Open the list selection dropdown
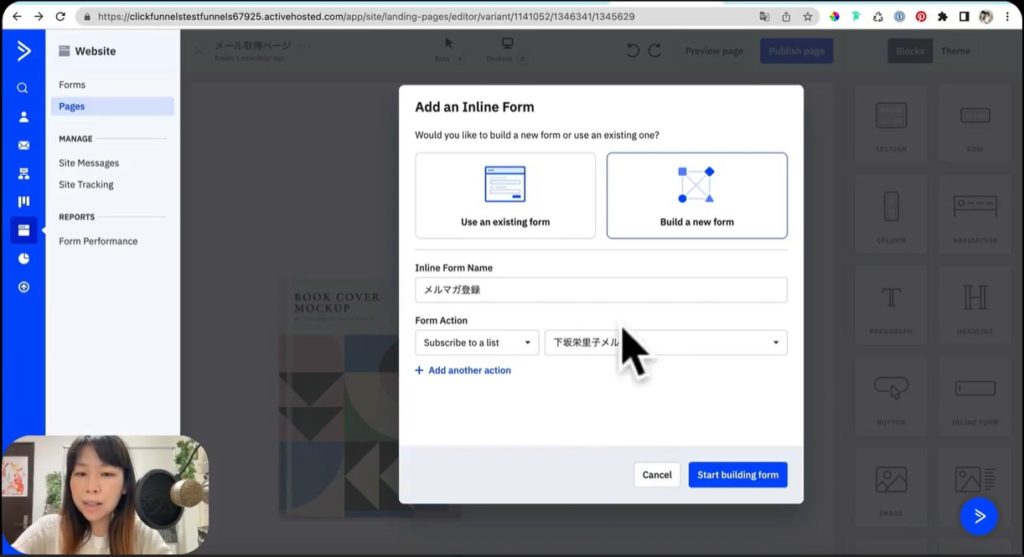The height and width of the screenshot is (557, 1024). coord(665,343)
